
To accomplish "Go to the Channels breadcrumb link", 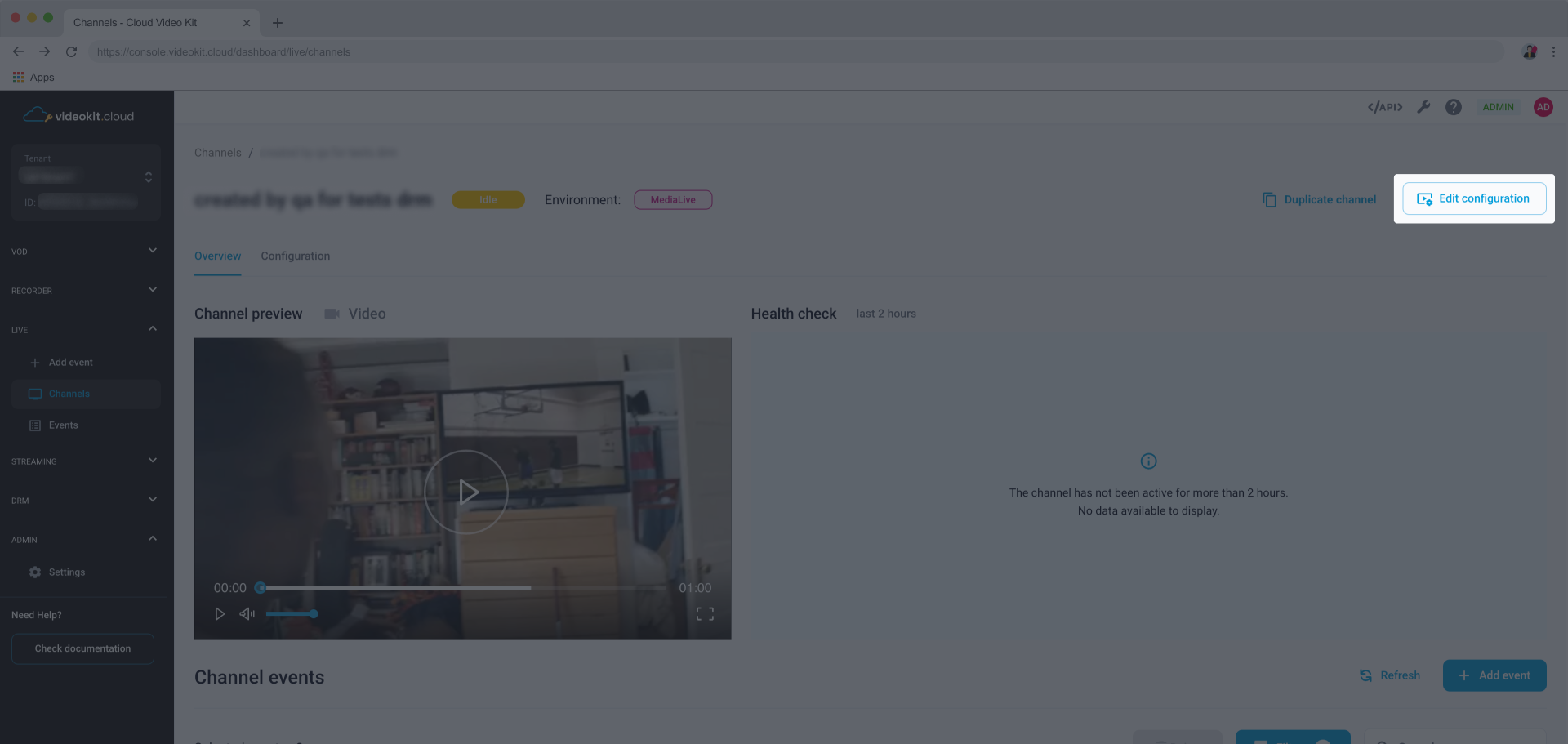I will (217, 153).
